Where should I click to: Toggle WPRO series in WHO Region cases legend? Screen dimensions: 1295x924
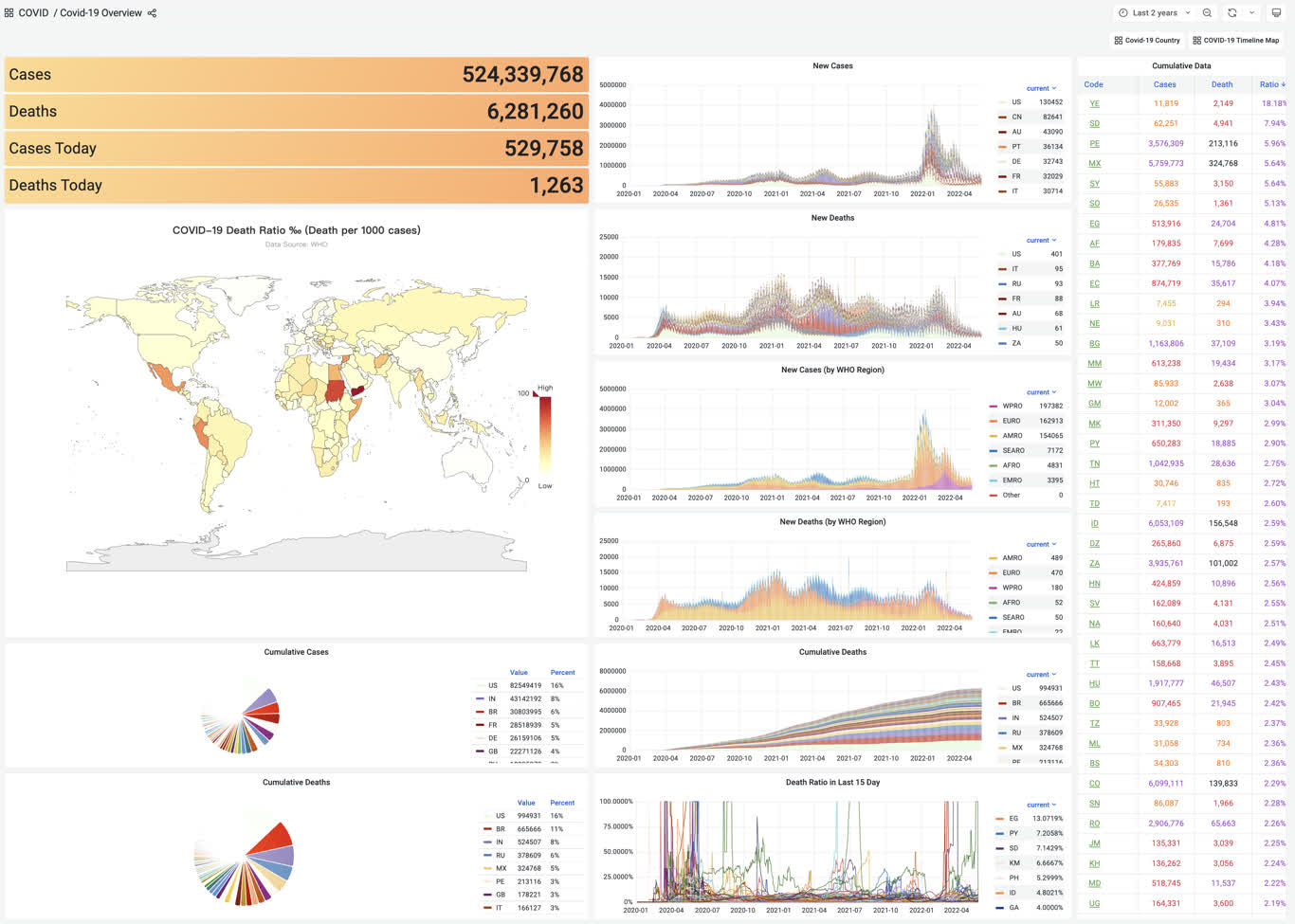point(1012,406)
